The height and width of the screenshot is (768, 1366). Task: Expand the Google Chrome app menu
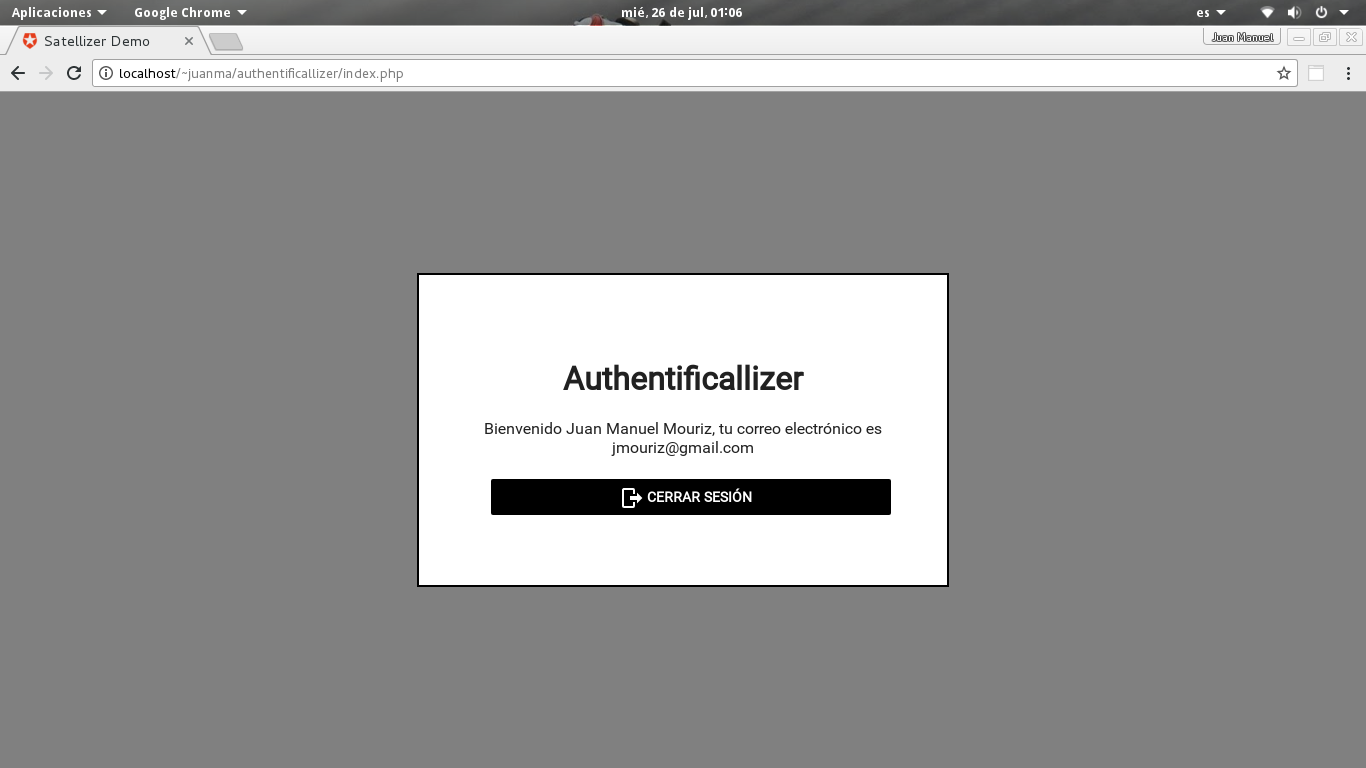pyautogui.click(x=190, y=13)
